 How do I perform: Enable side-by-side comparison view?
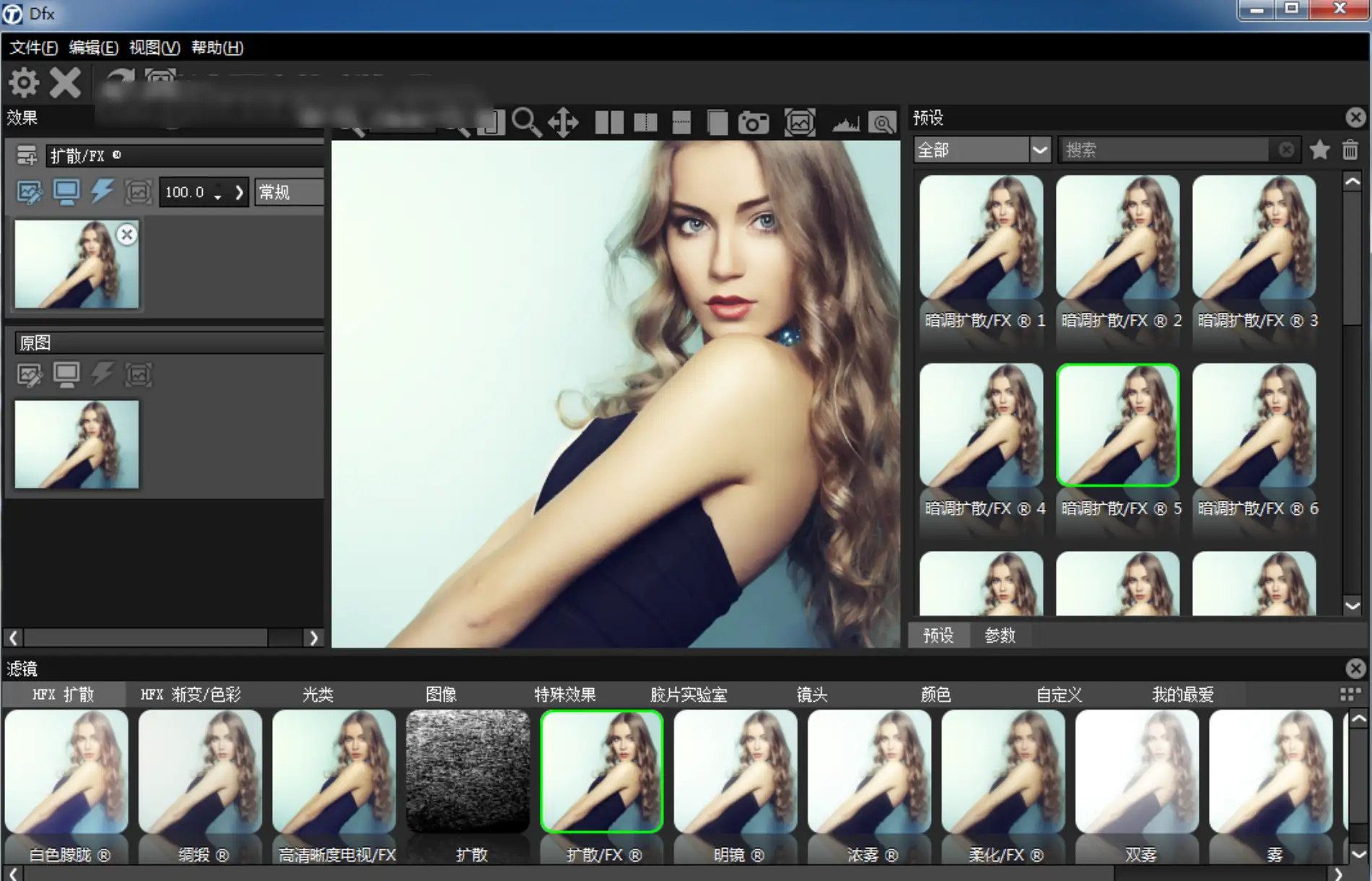[x=609, y=123]
